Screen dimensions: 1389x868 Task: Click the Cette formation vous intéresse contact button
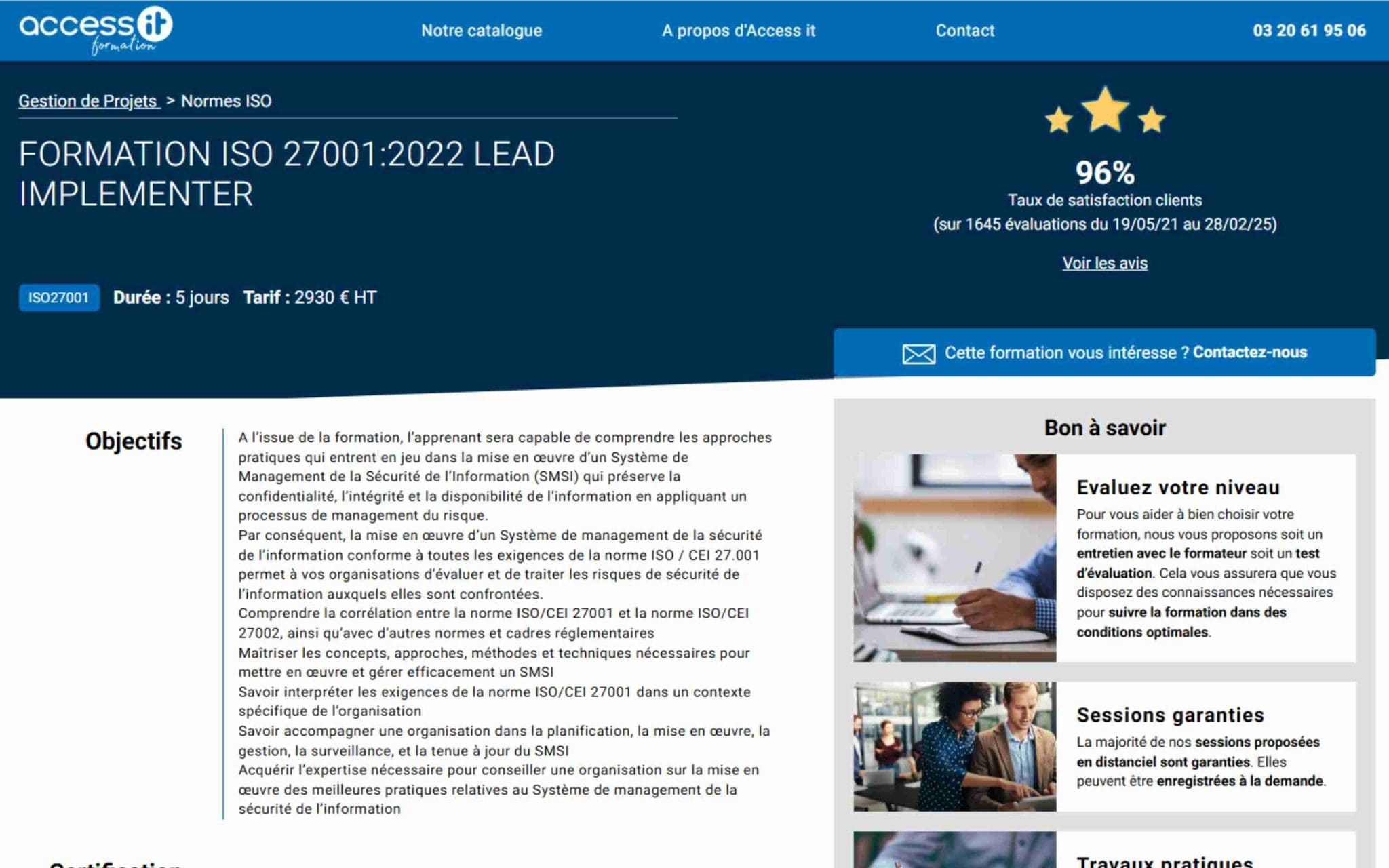[x=1104, y=353]
